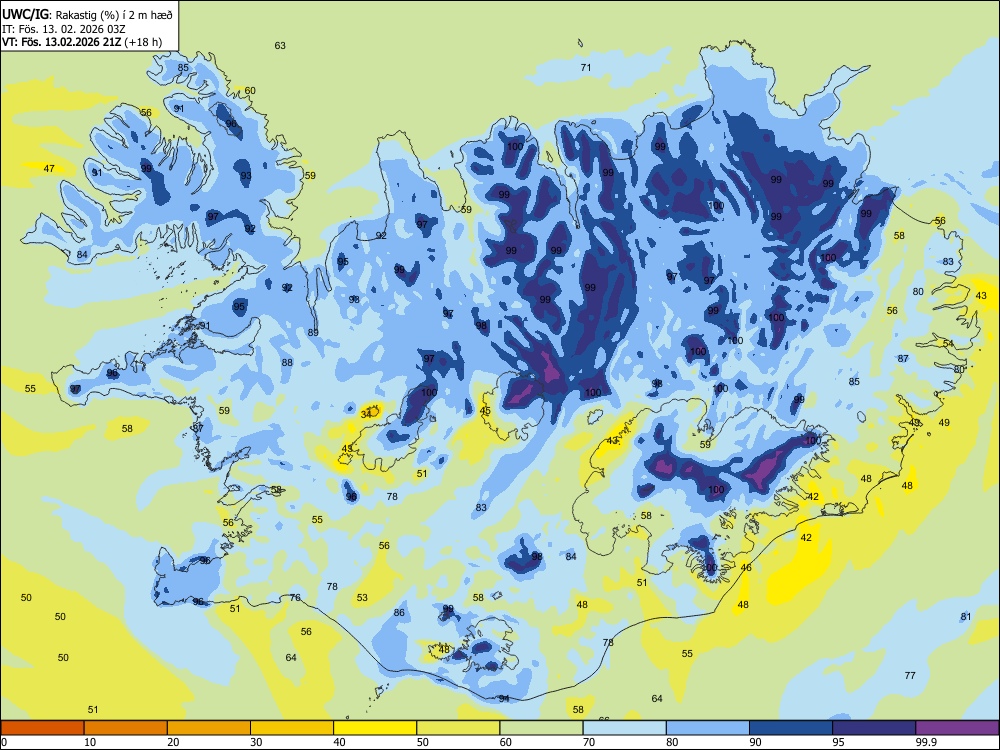Pick the light green 60–70 legend swatch
This screenshot has width=1000, height=750.
click(x=541, y=728)
